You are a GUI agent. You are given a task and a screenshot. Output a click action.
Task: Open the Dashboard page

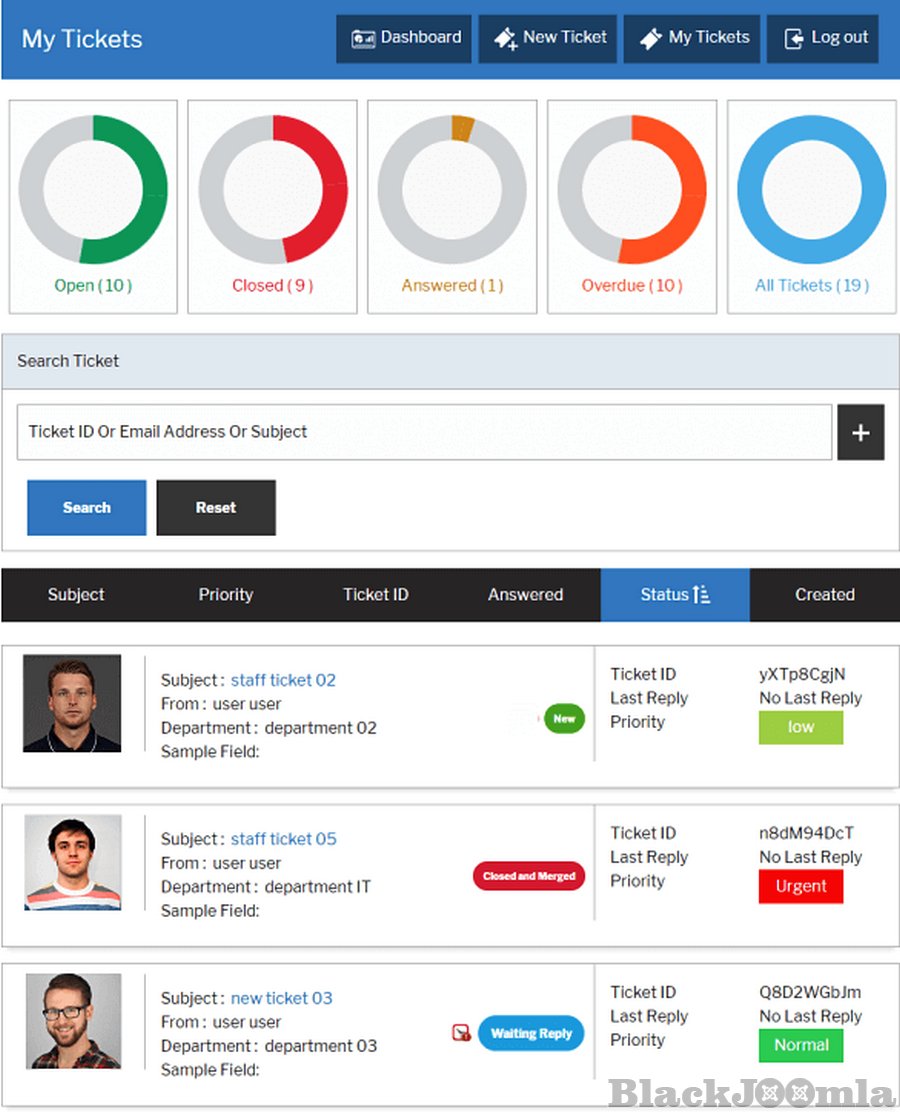pyautogui.click(x=404, y=38)
